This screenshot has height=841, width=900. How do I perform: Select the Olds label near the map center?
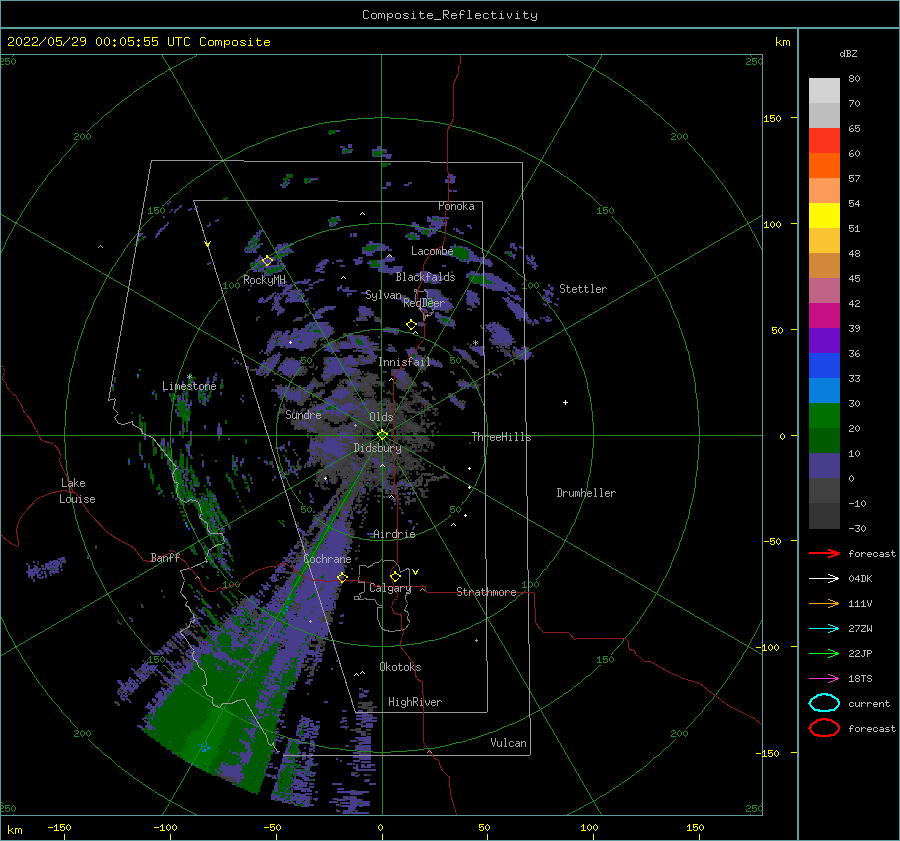(381, 417)
